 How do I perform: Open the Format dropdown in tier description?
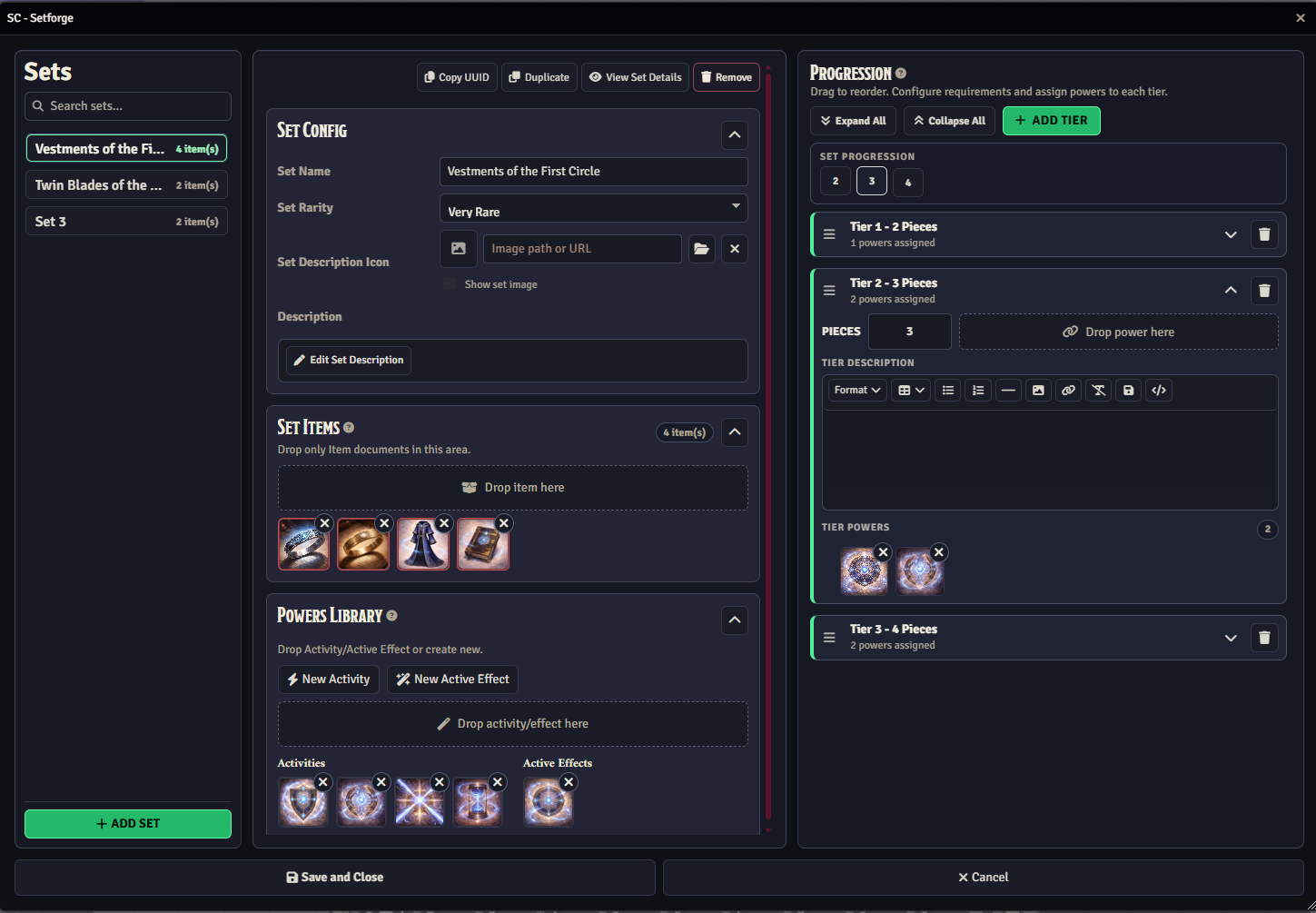point(856,391)
